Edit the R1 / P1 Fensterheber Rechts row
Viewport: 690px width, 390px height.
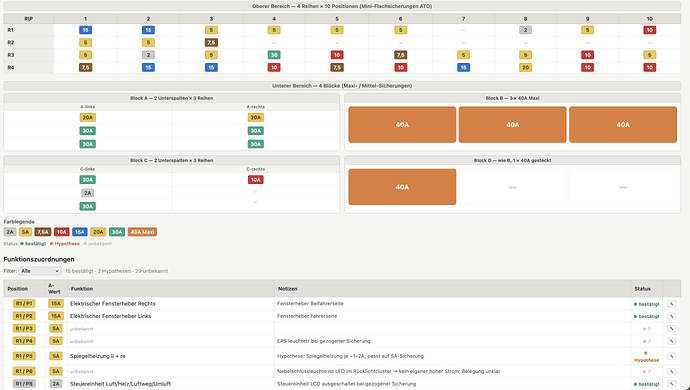point(672,304)
